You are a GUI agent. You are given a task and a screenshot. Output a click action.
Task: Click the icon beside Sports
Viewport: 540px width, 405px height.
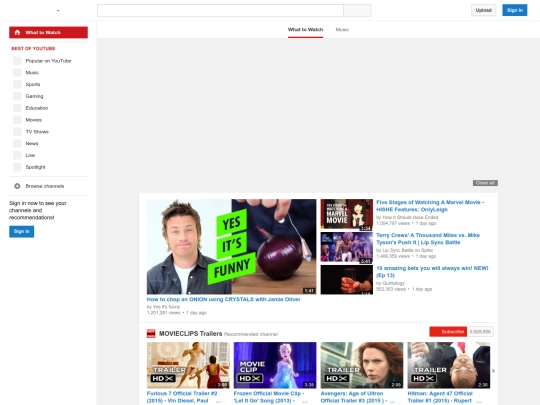tap(17, 84)
